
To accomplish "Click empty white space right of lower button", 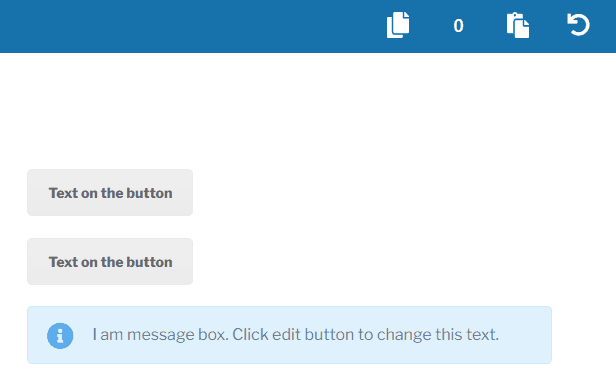I will point(393,261).
